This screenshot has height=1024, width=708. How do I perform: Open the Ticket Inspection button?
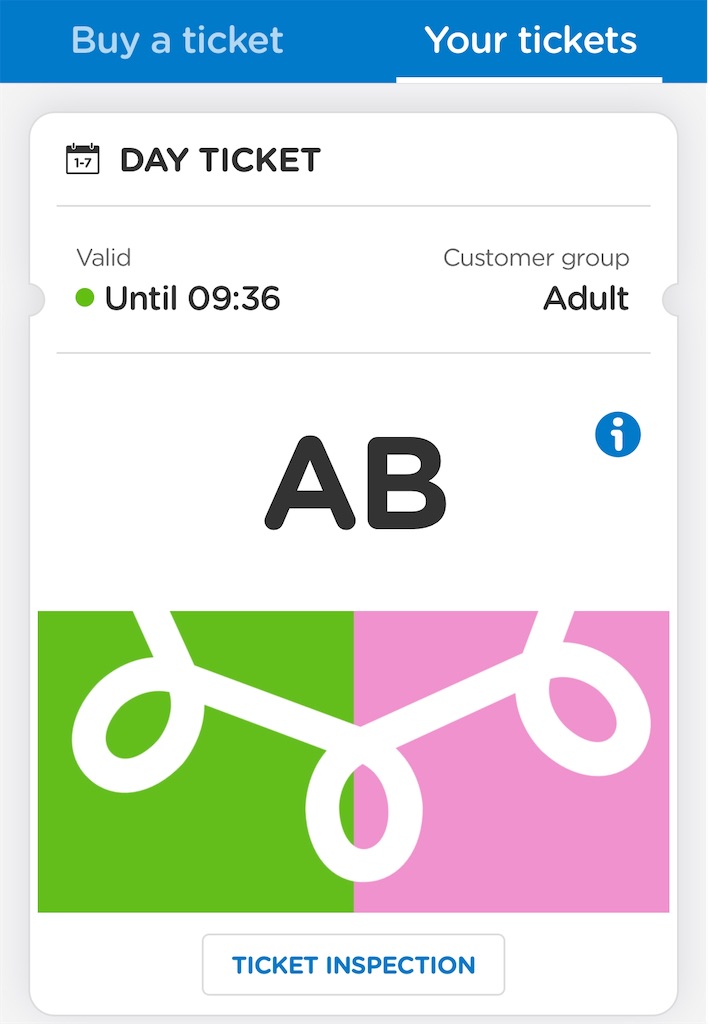(353, 965)
